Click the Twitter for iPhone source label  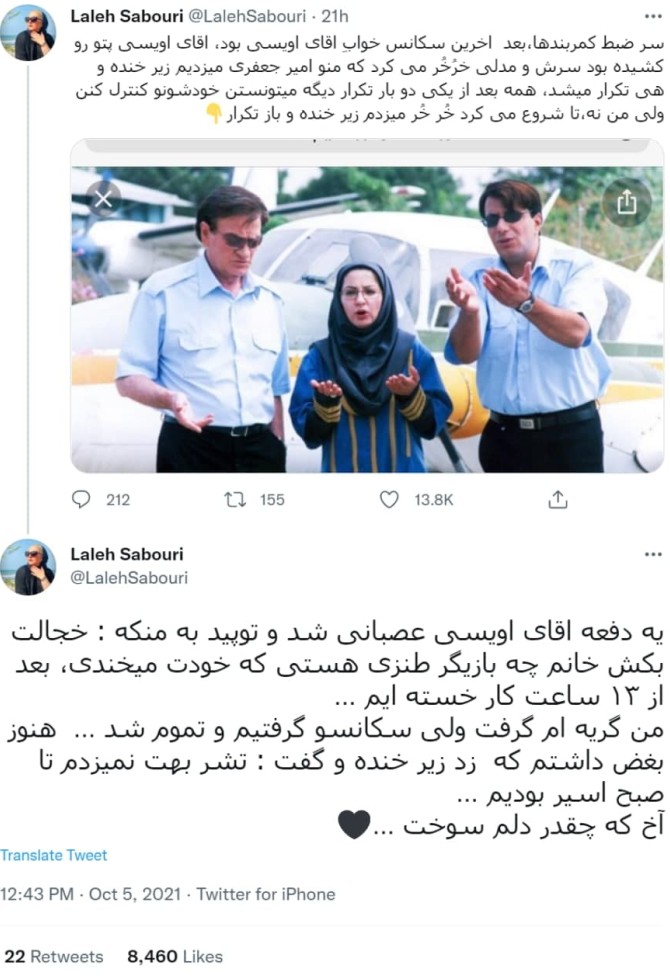tap(266, 894)
